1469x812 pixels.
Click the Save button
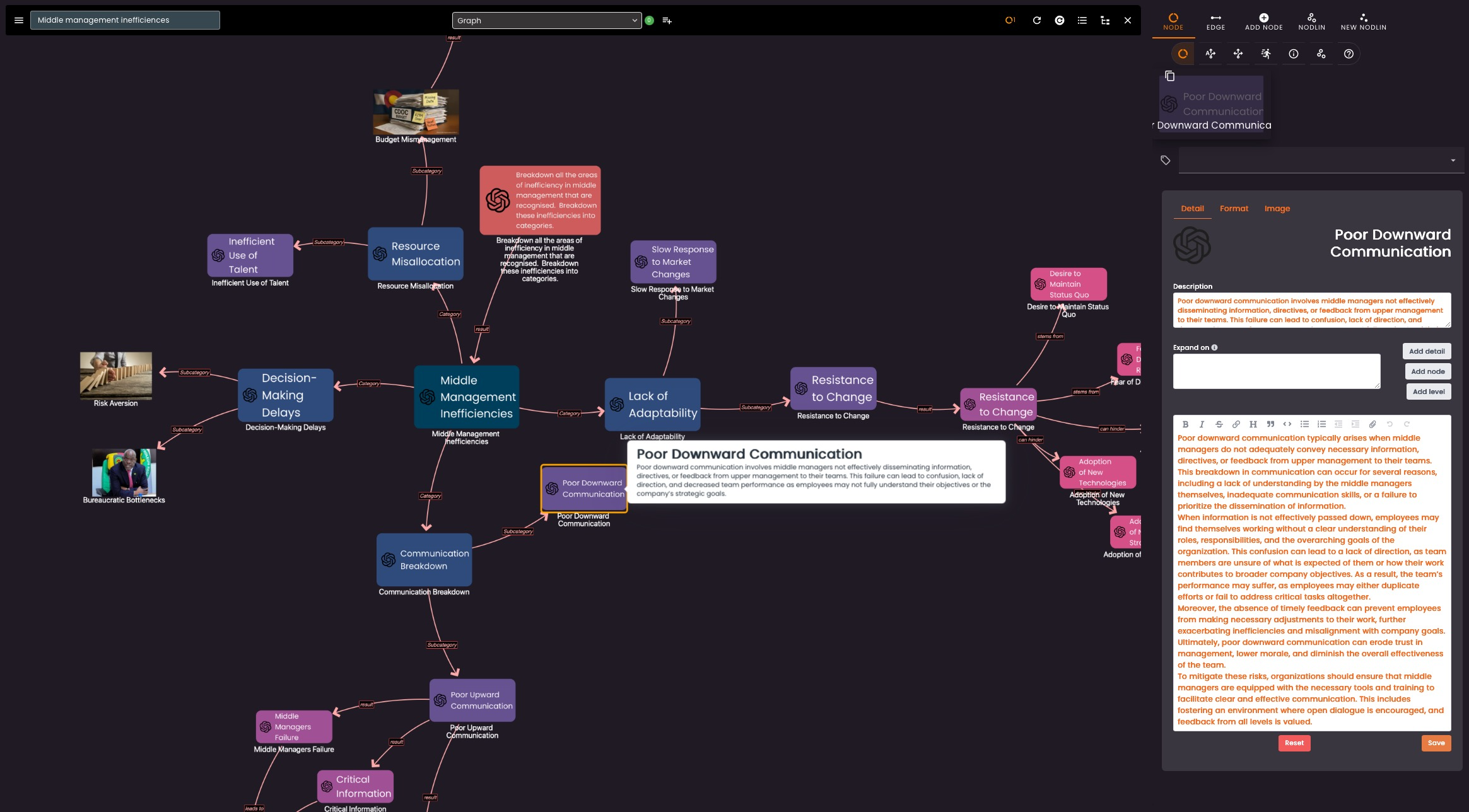(x=1436, y=743)
